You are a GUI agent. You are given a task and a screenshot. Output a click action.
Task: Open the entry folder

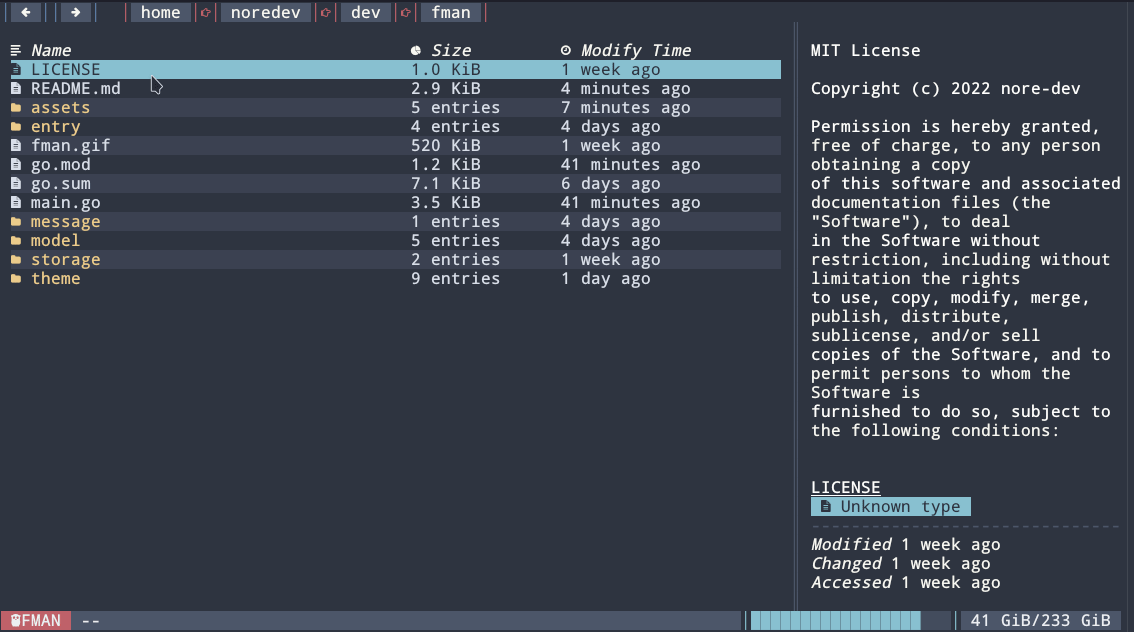pyautogui.click(x=55, y=127)
